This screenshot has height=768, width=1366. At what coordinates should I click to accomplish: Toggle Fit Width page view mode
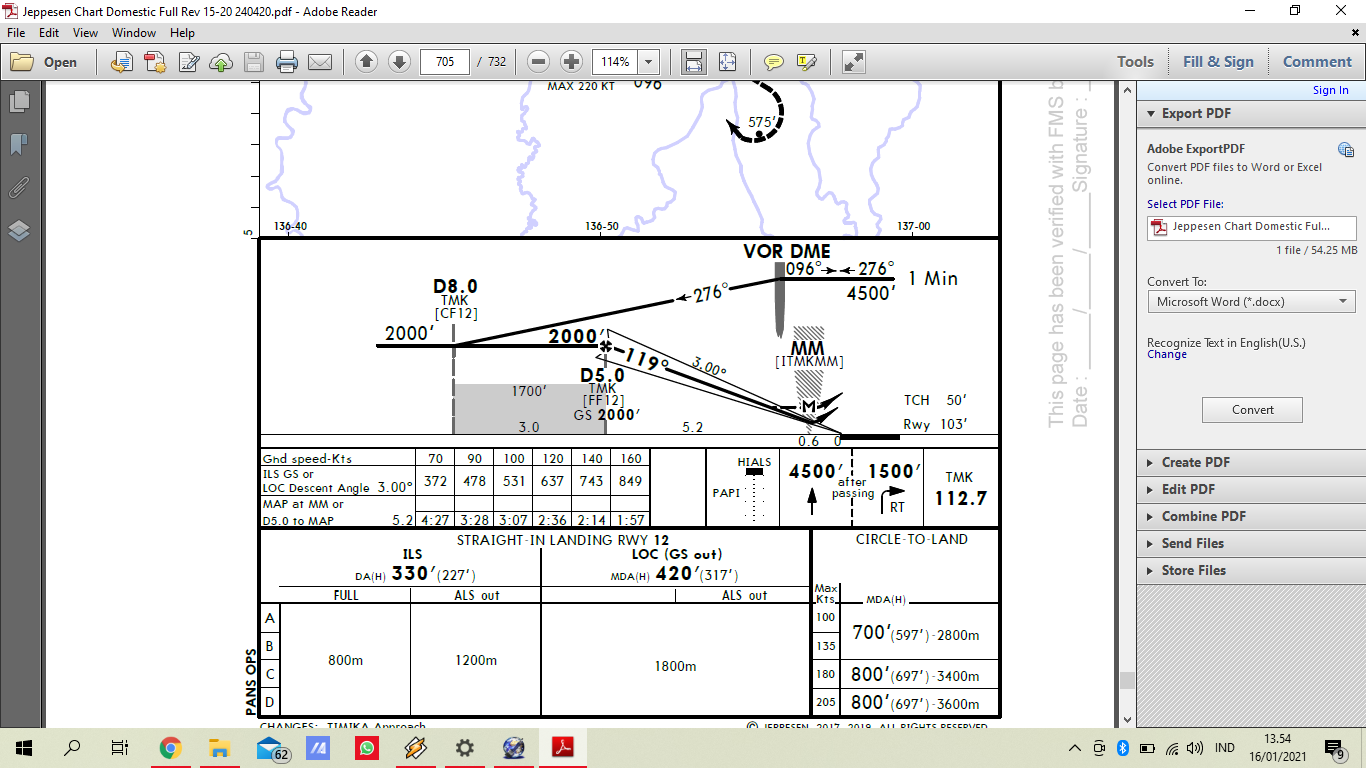pos(694,62)
